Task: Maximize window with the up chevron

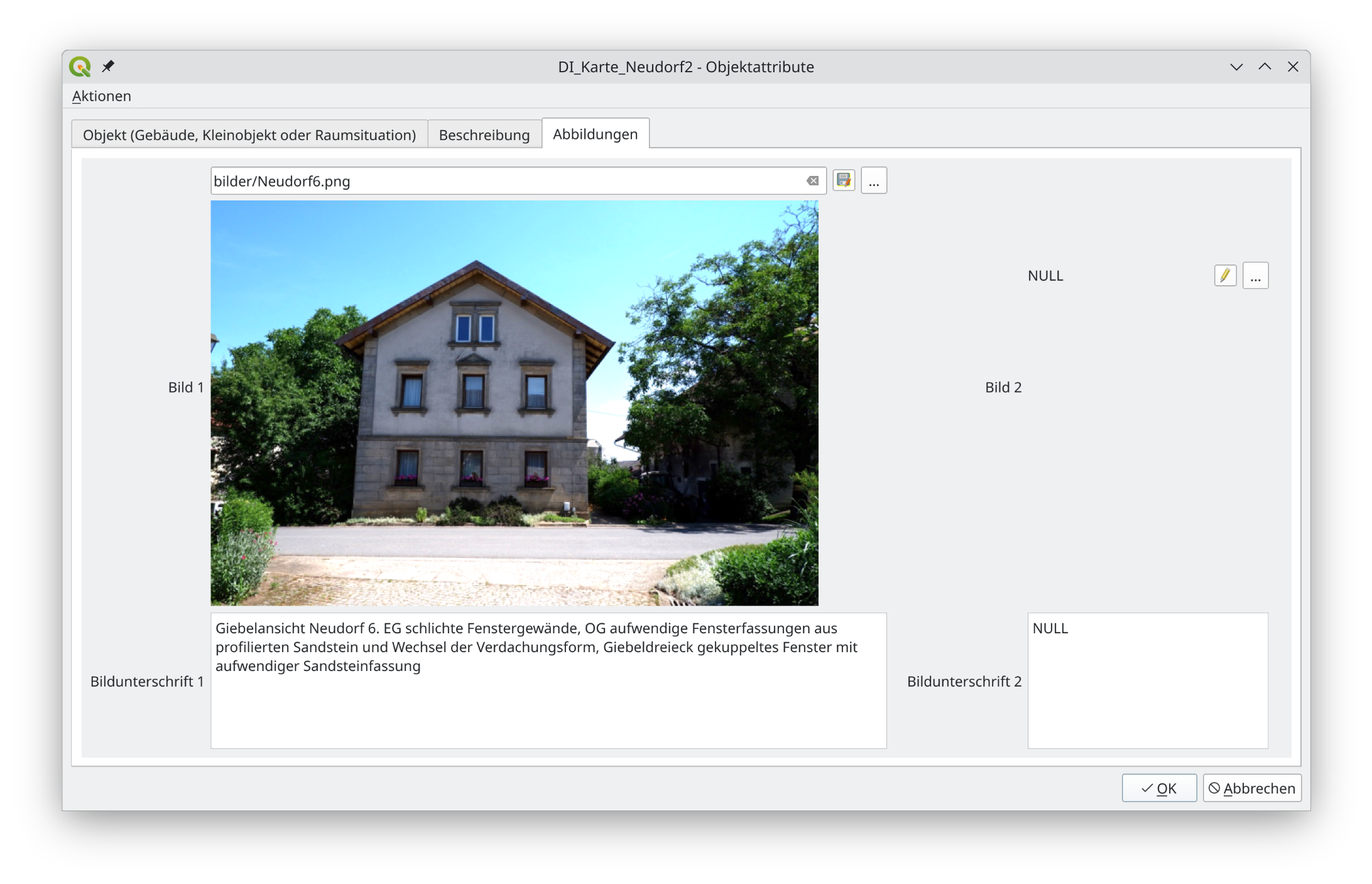Action: point(1265,67)
